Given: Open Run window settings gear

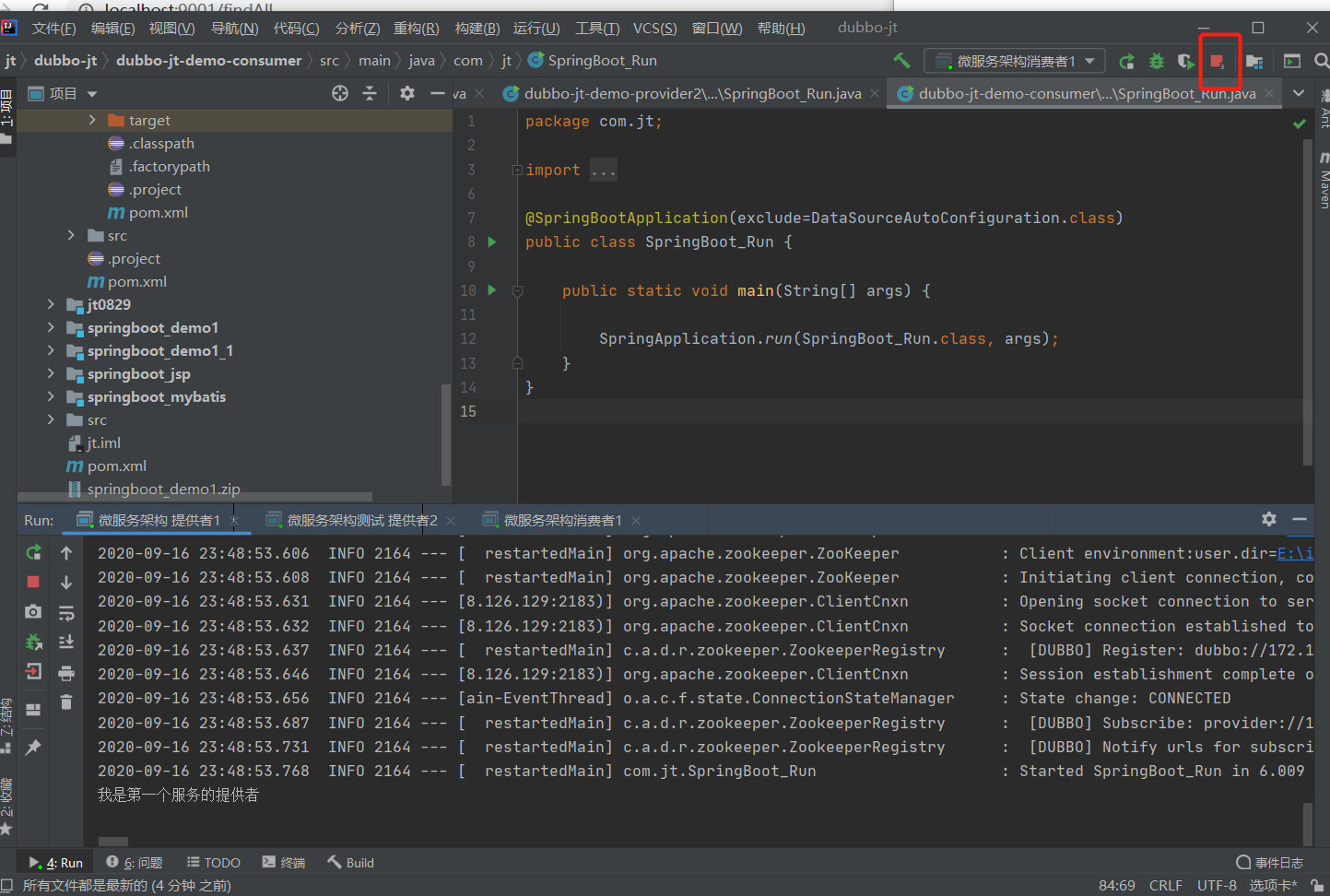Looking at the screenshot, I should 1269,519.
